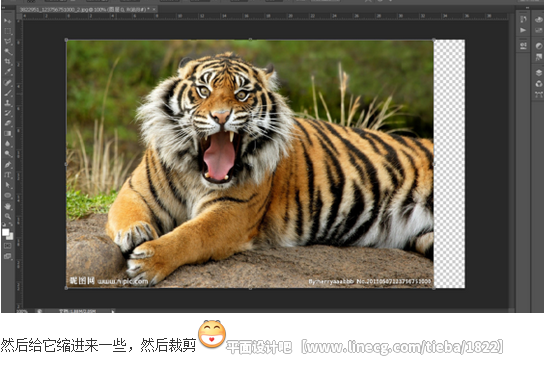544x366 pixels.
Task: Select the Healing Brush tool
Action: 8,83
